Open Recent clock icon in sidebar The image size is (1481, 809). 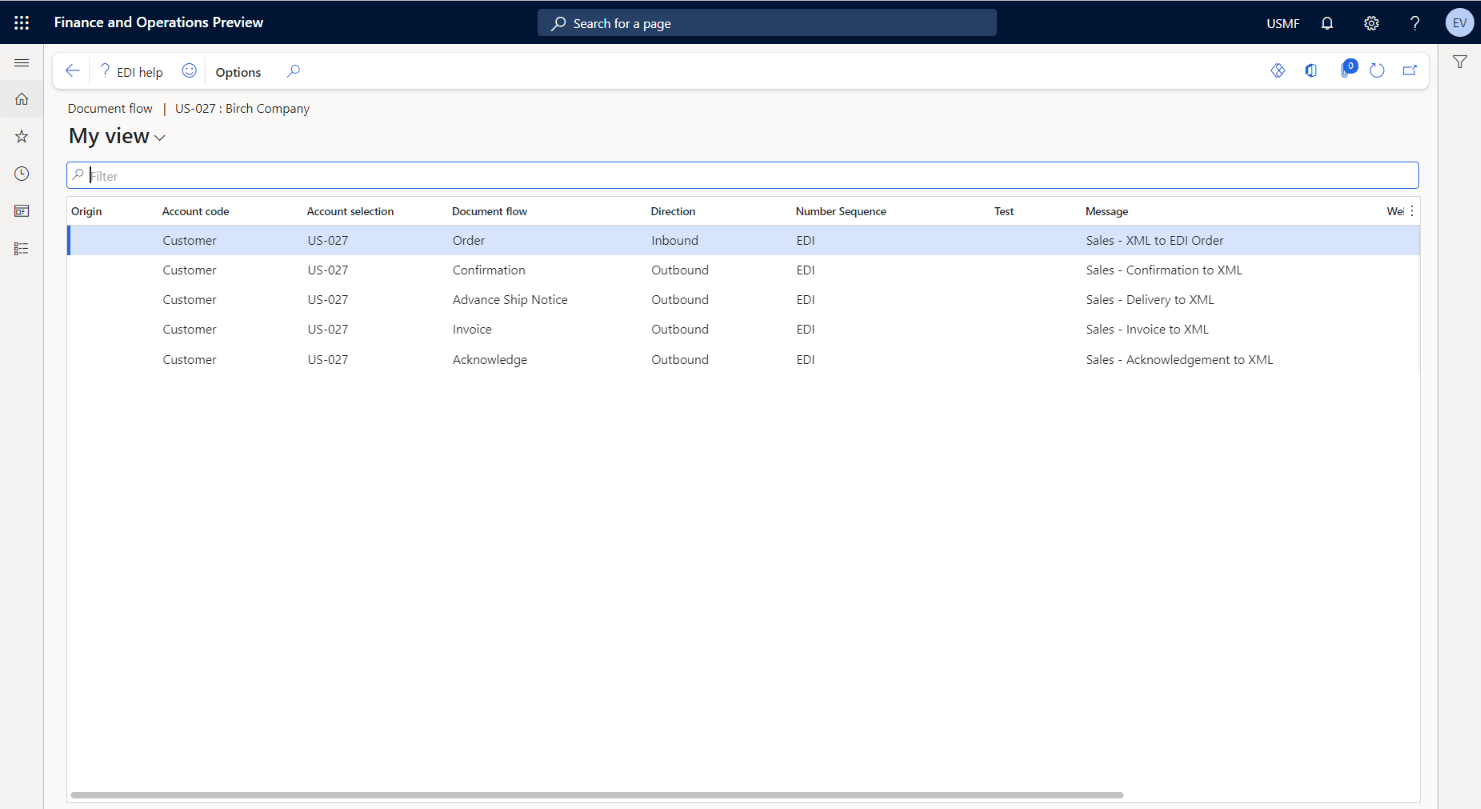[21, 174]
